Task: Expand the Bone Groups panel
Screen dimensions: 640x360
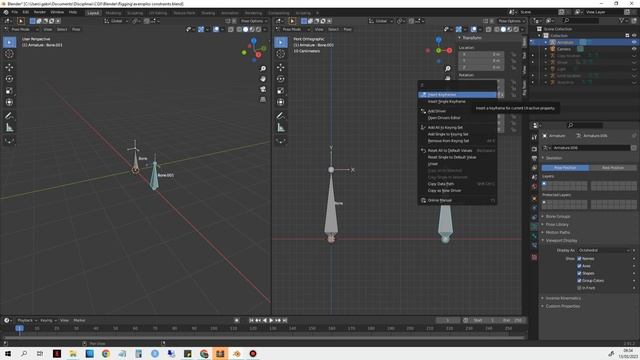Action: (558, 216)
